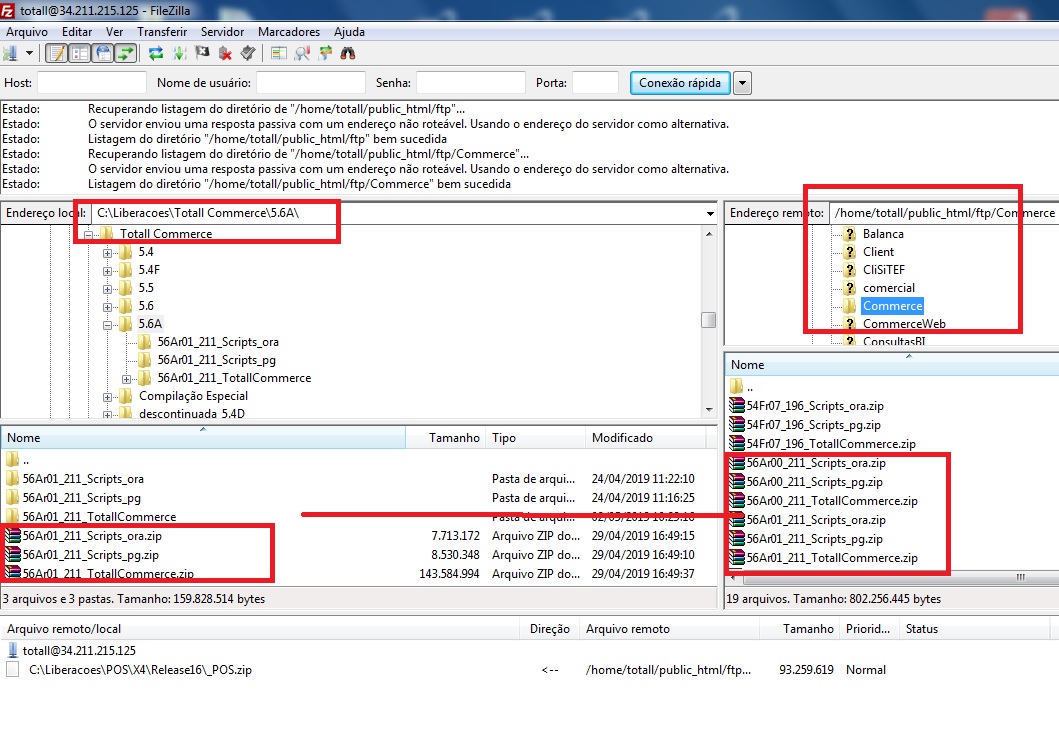Open the Servidor menu
Screen dimensions: 1059x735
click(x=222, y=32)
